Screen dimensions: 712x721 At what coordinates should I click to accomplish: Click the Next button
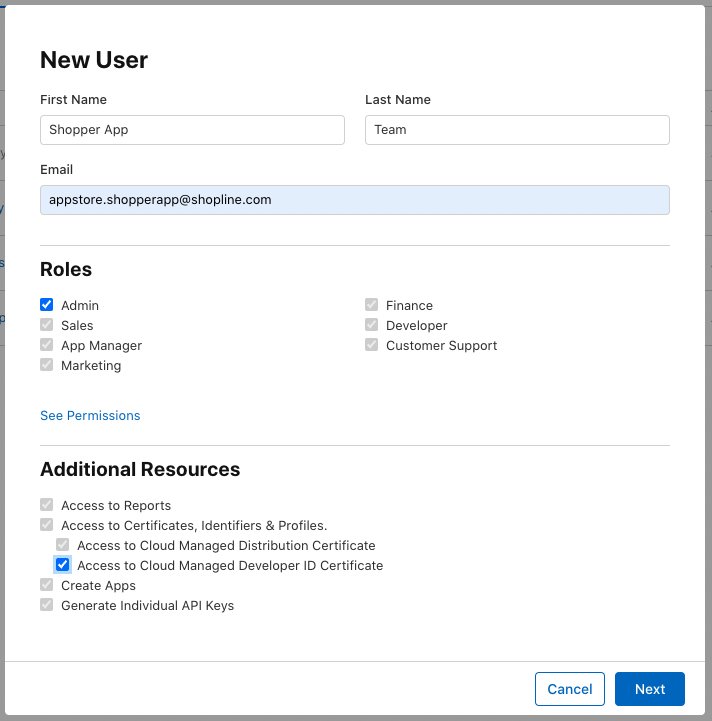tap(649, 689)
